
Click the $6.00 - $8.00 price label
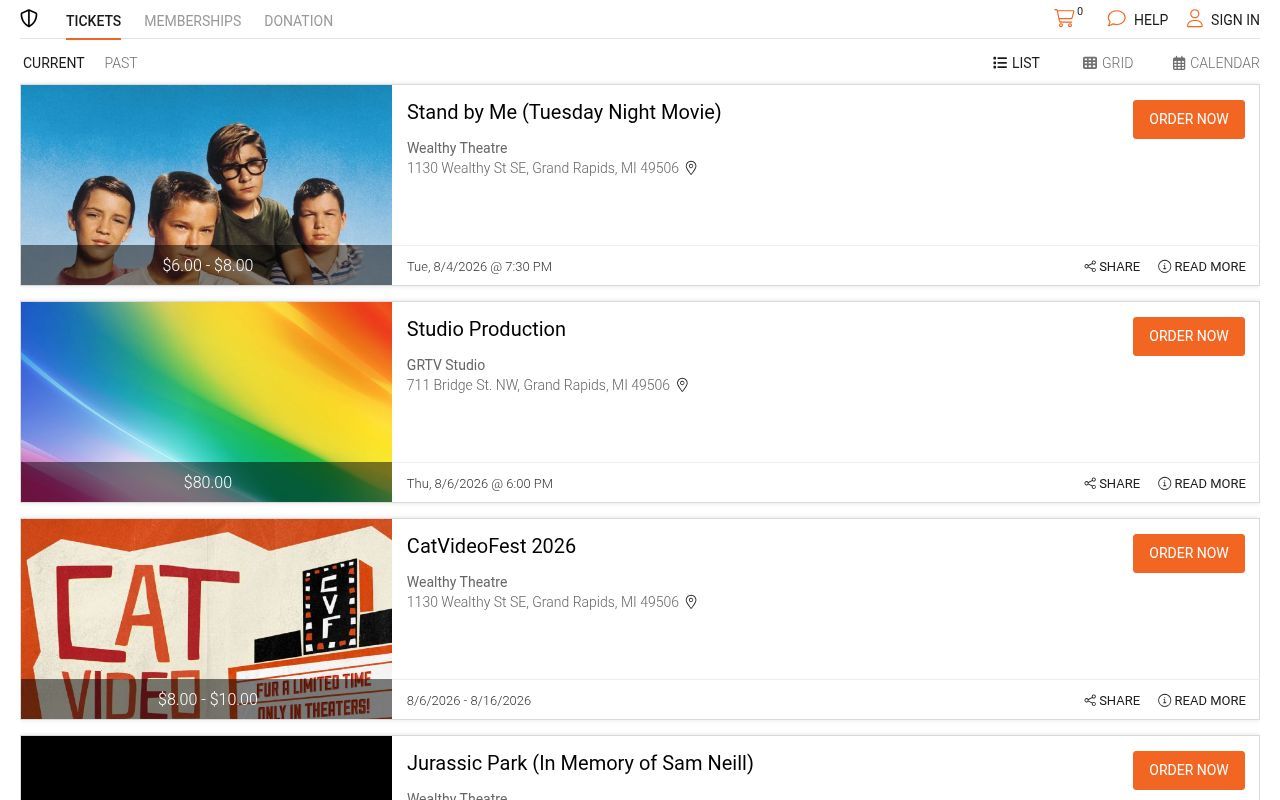pyautogui.click(x=208, y=265)
